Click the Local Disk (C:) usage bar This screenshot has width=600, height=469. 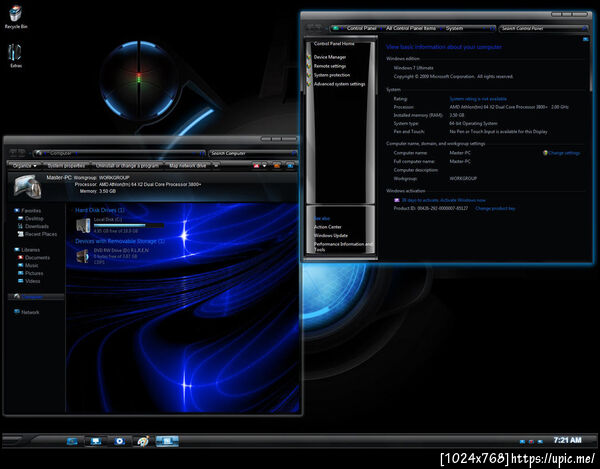(129, 225)
